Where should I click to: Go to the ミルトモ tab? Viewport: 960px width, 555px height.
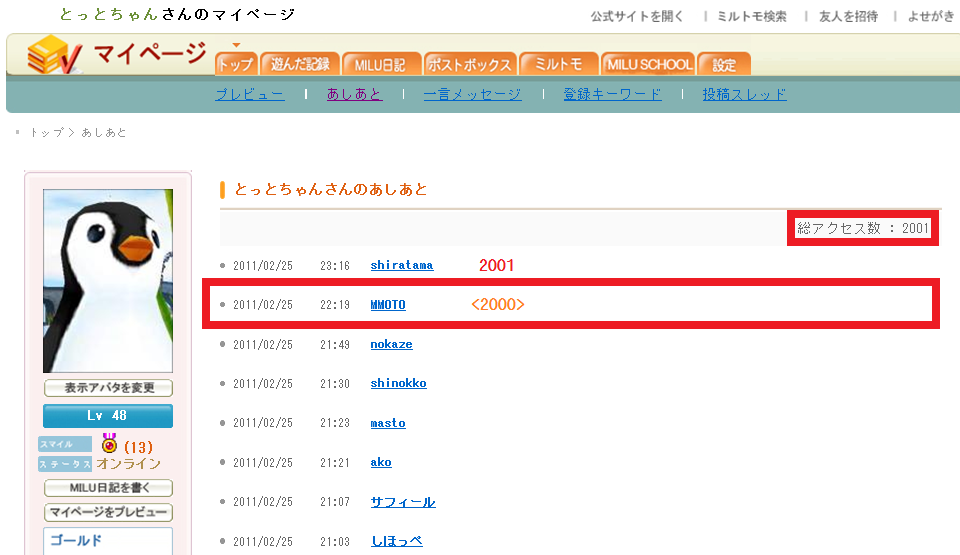559,64
